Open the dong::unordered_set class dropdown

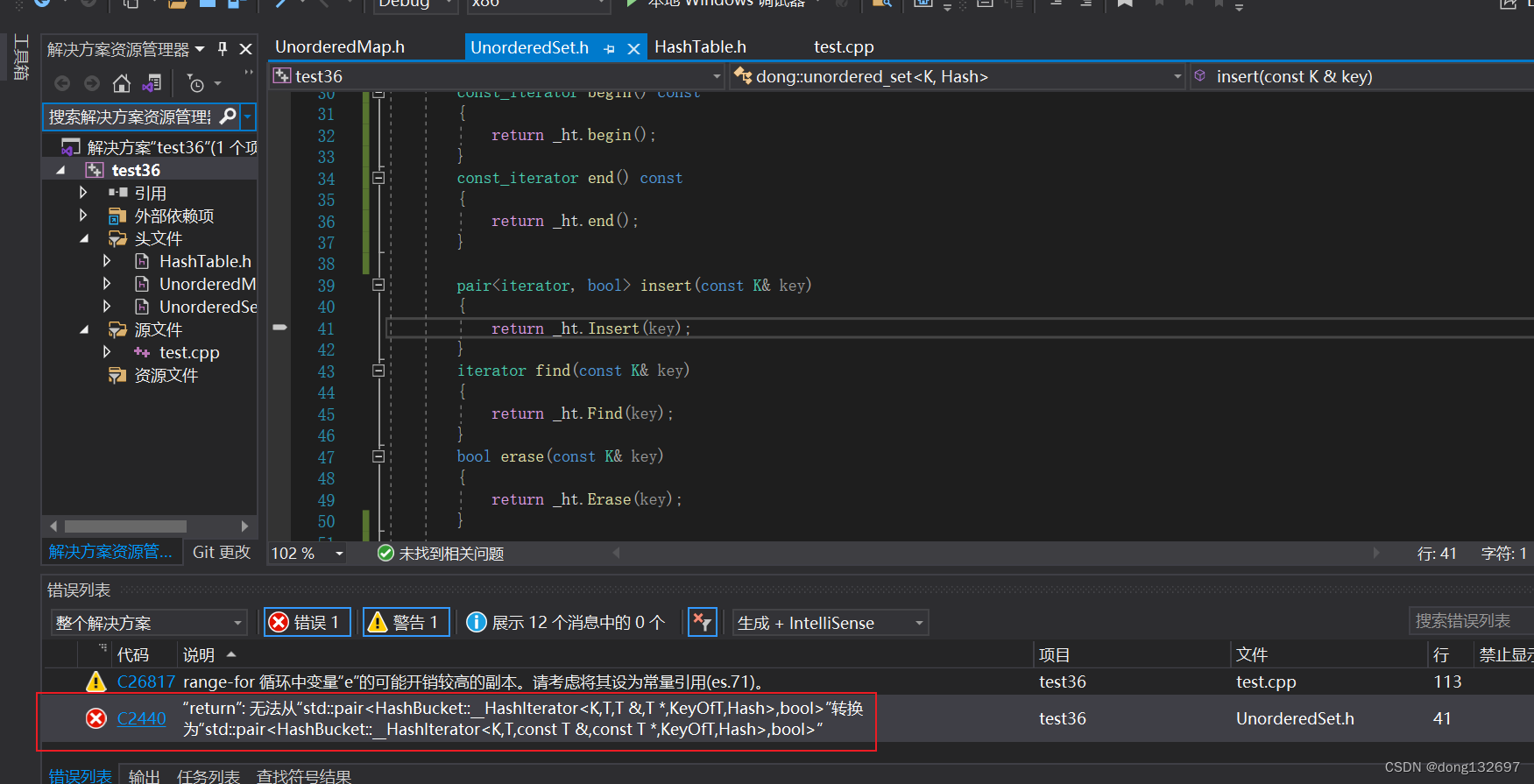(x=958, y=76)
